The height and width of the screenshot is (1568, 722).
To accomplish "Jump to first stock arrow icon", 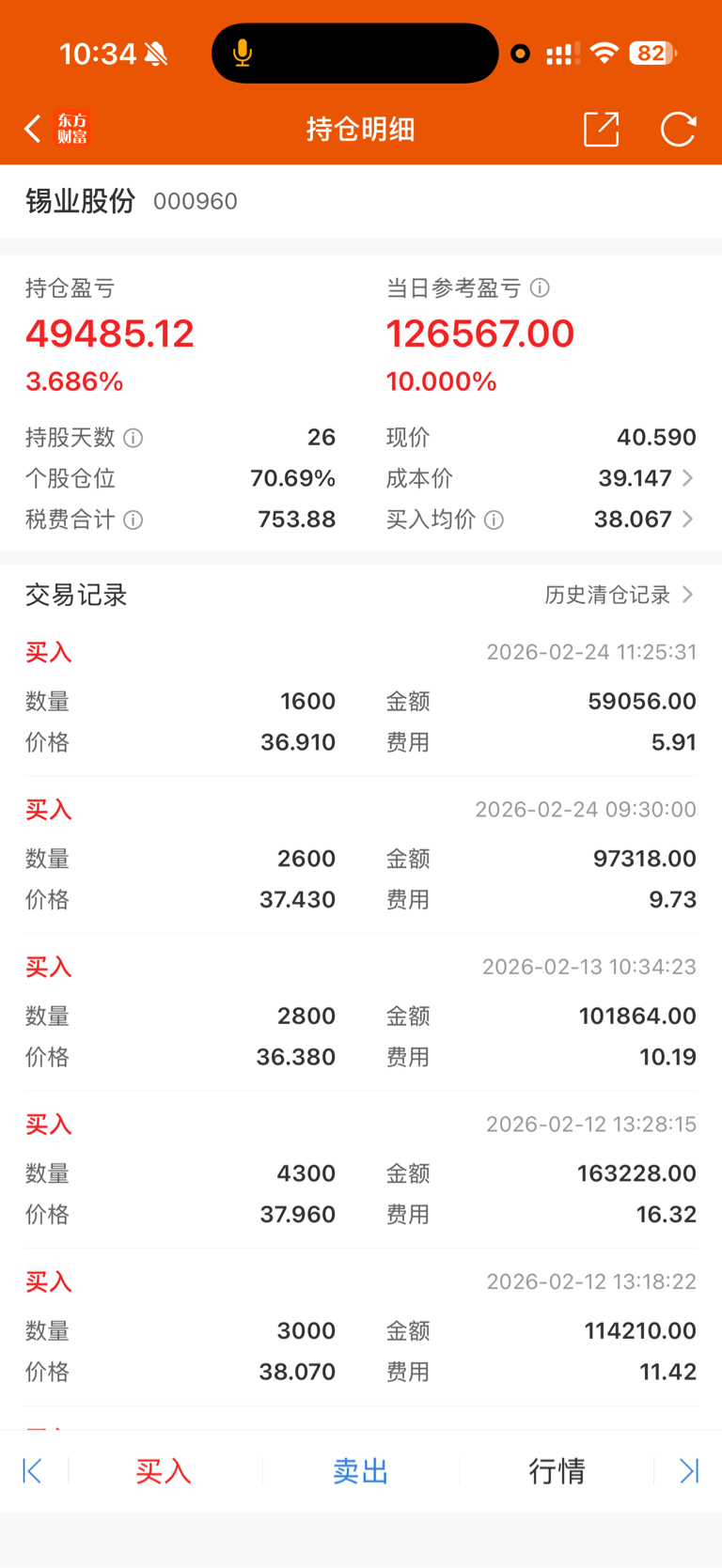I will point(32,1470).
